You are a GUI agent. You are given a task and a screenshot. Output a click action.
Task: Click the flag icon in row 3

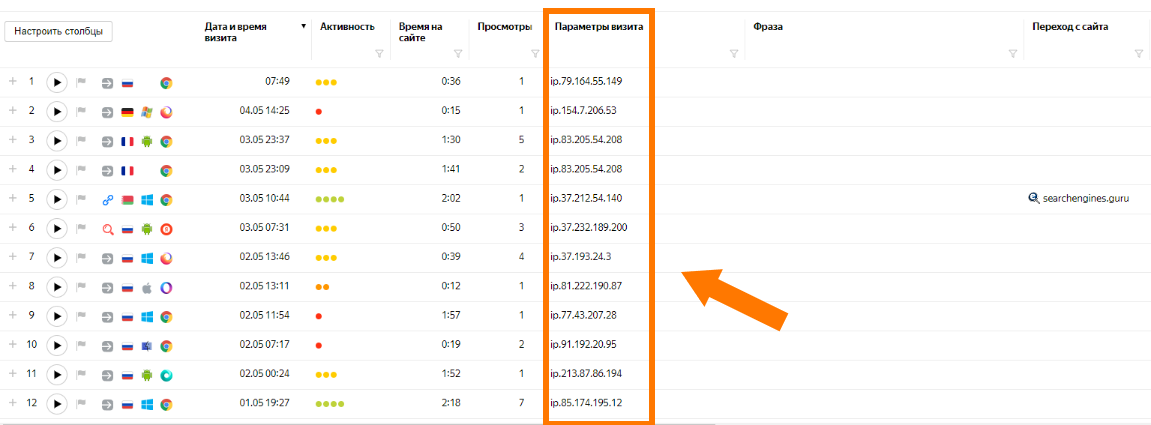pos(83,141)
